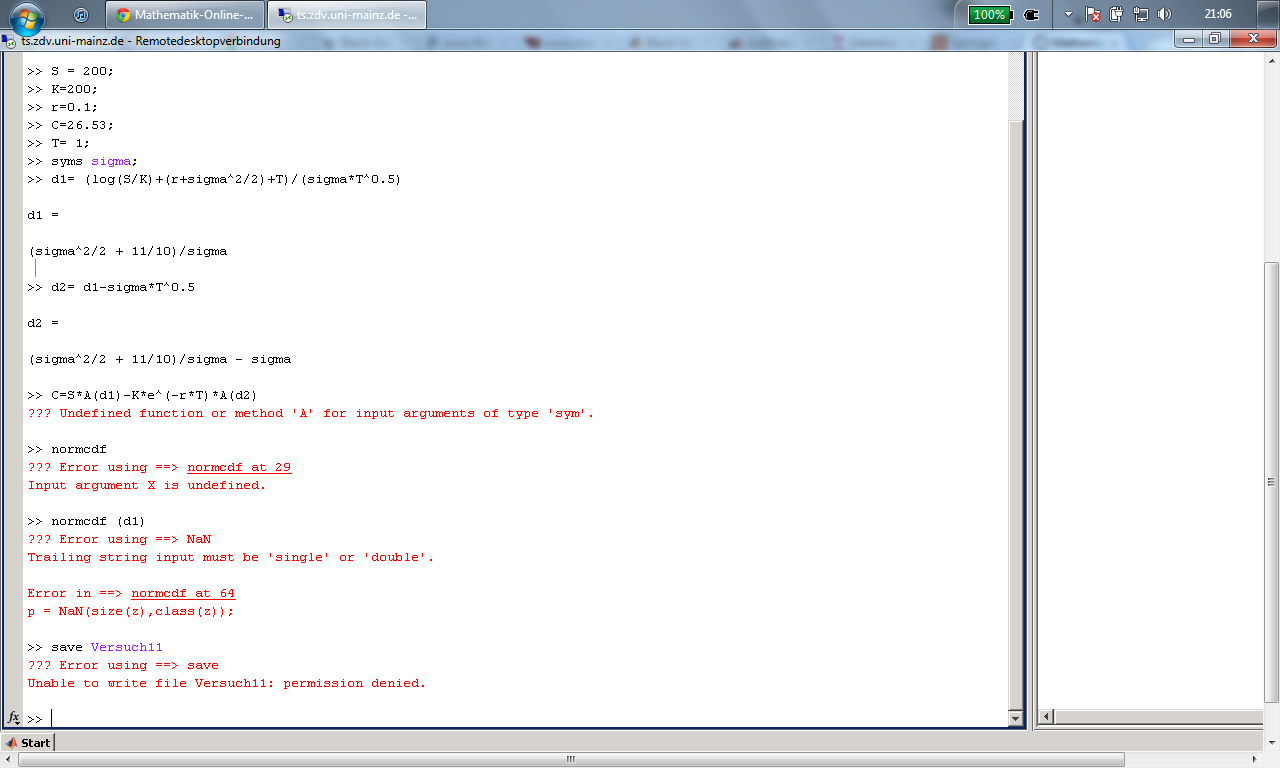Click the 100% battery indicator

[990, 15]
